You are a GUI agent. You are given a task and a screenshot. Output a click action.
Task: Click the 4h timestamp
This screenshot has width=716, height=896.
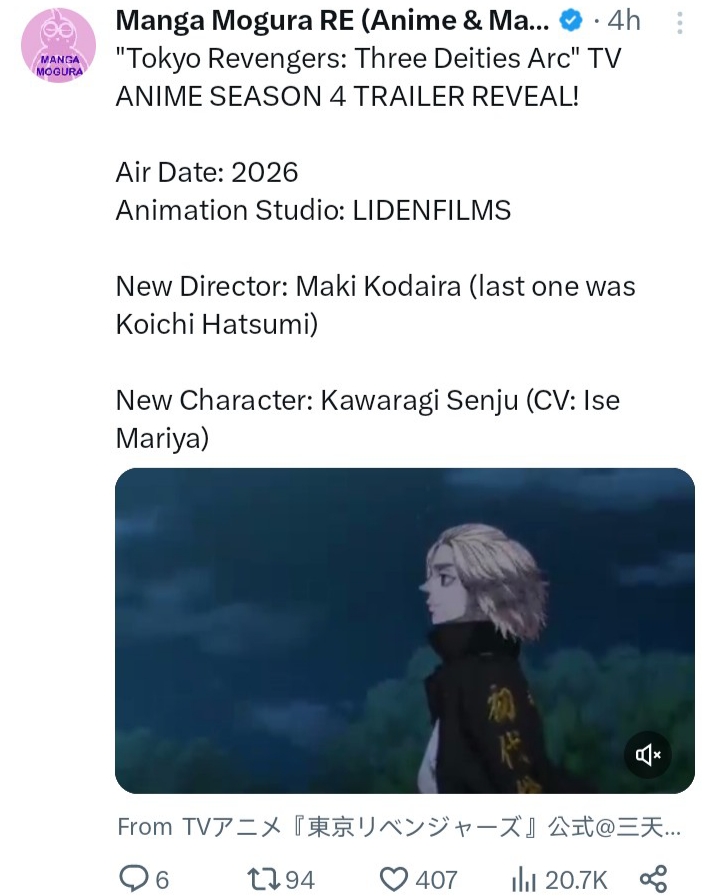tap(623, 21)
